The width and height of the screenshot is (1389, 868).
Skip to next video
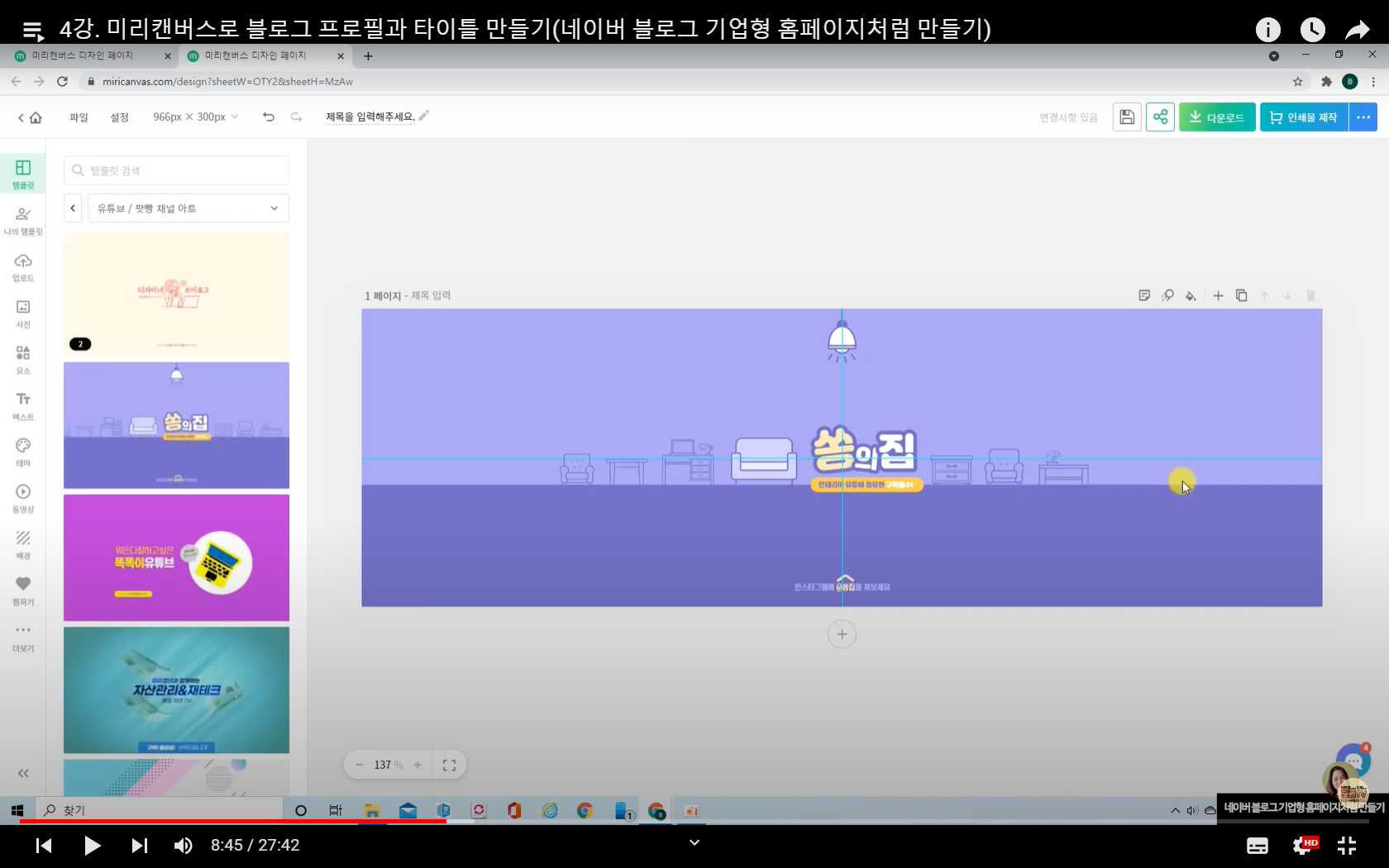click(x=139, y=845)
